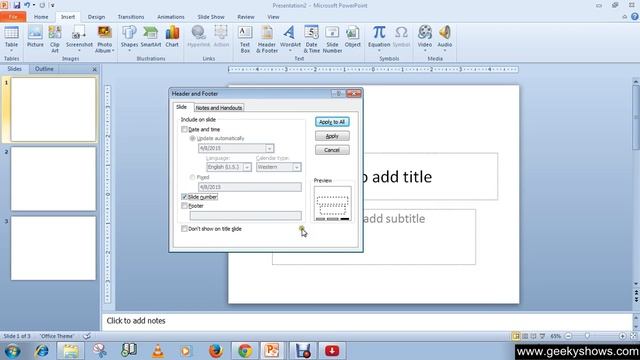The width and height of the screenshot is (640, 360).
Task: Open Internet Explorer from the taskbar
Action: click(x=42, y=351)
